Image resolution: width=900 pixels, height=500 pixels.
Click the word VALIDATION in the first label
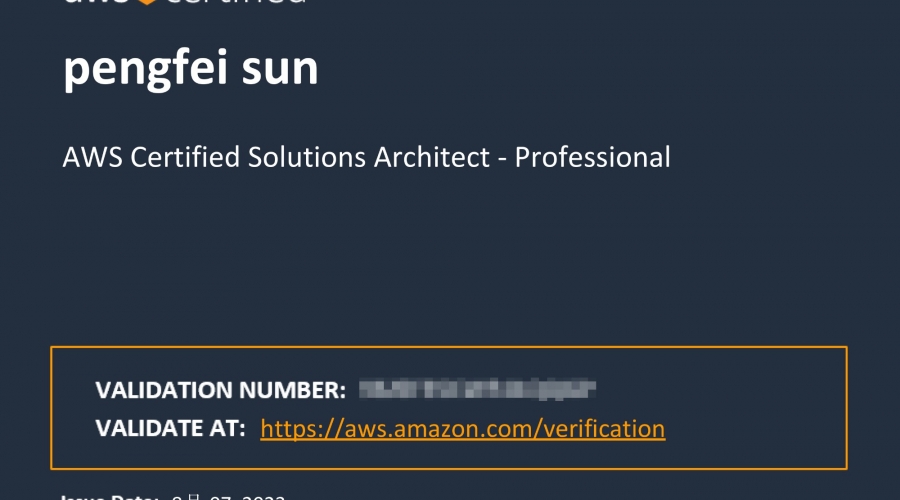[x=165, y=390]
